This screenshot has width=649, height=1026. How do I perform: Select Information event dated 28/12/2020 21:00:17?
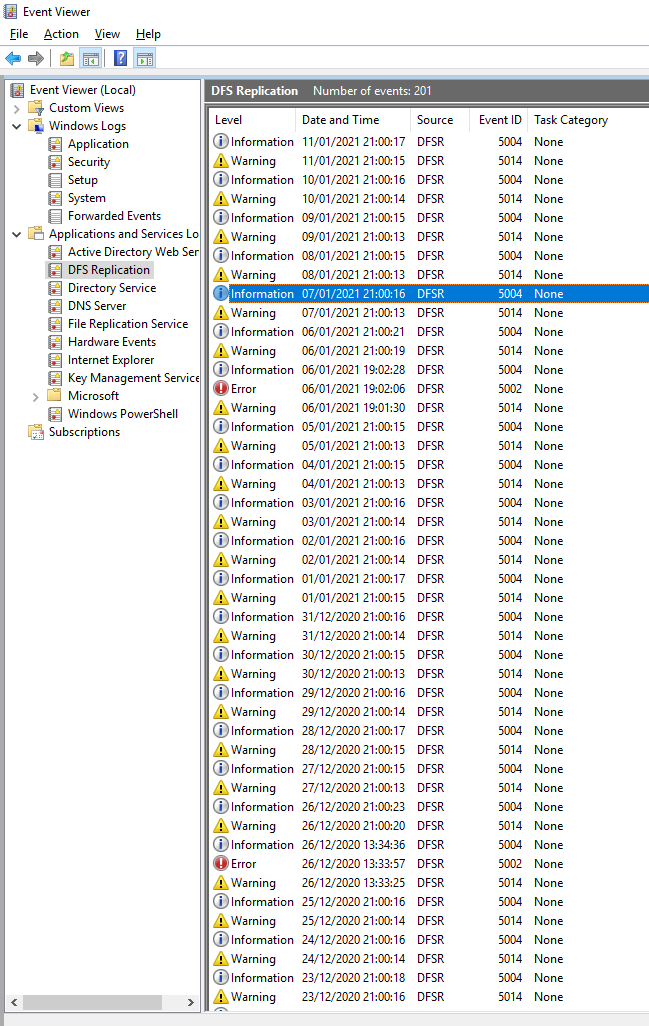[429, 731]
